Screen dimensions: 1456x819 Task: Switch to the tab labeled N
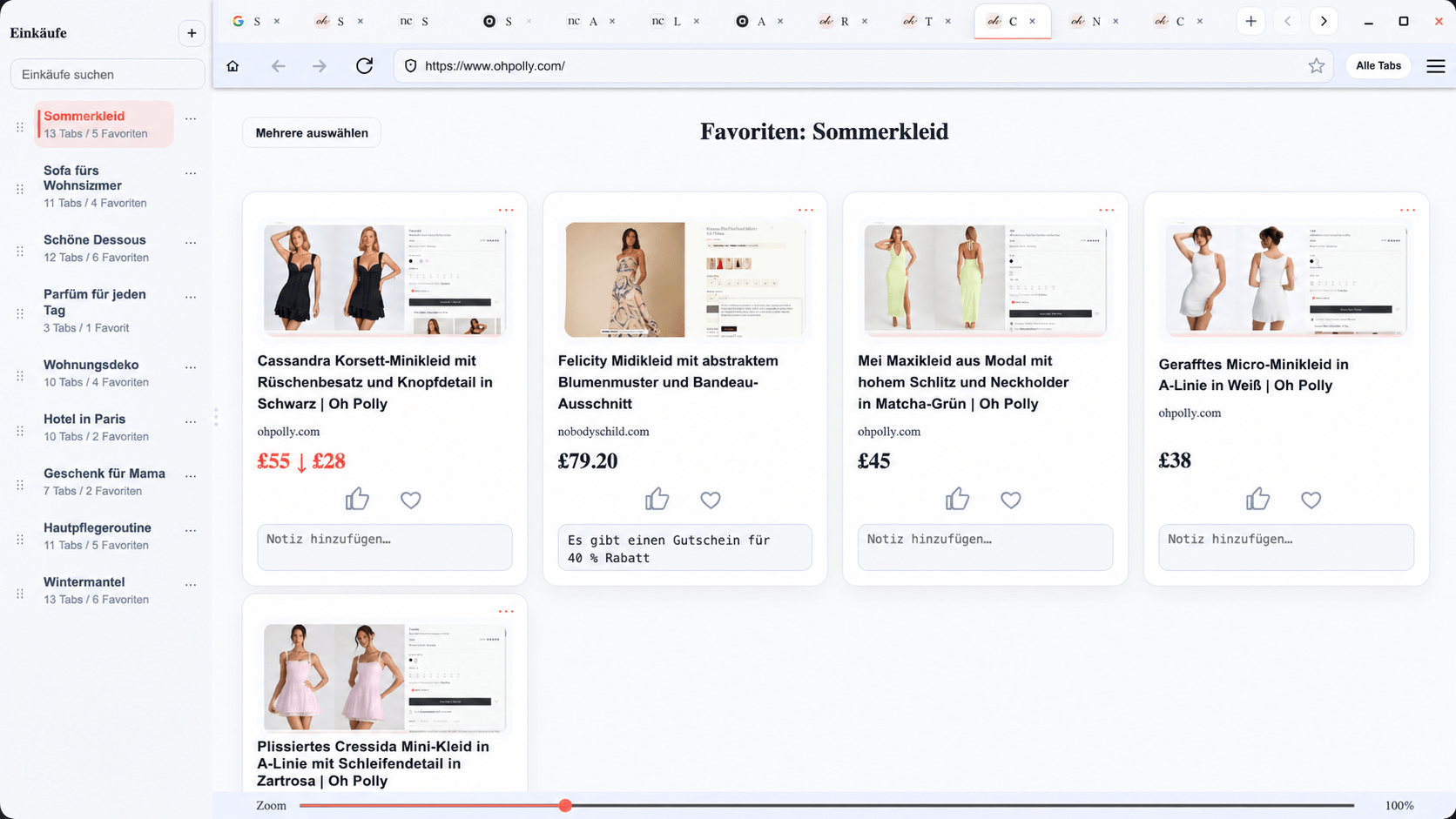[x=1086, y=21]
